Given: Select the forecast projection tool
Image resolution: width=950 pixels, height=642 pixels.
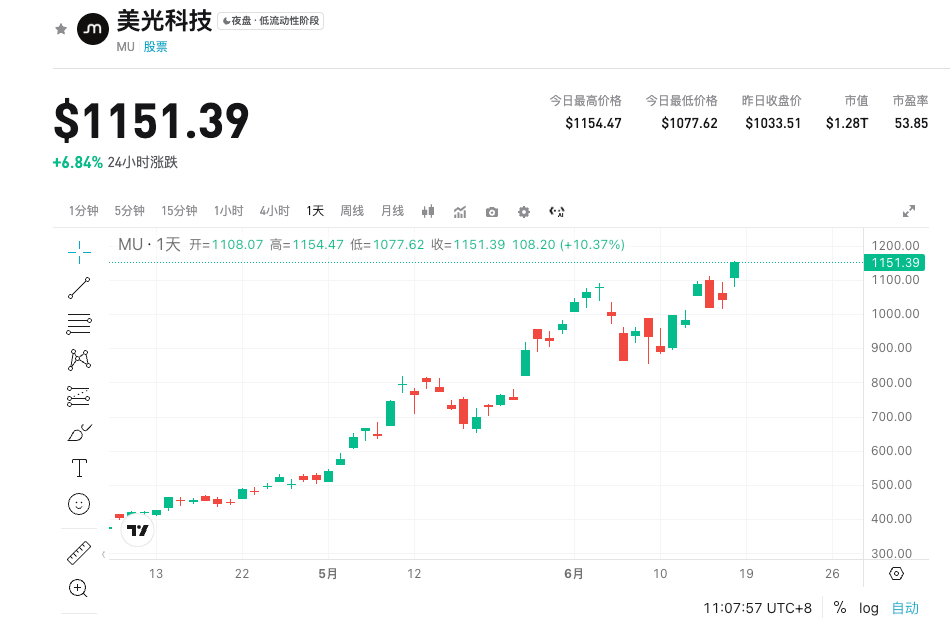Looking at the screenshot, I should point(79,397).
